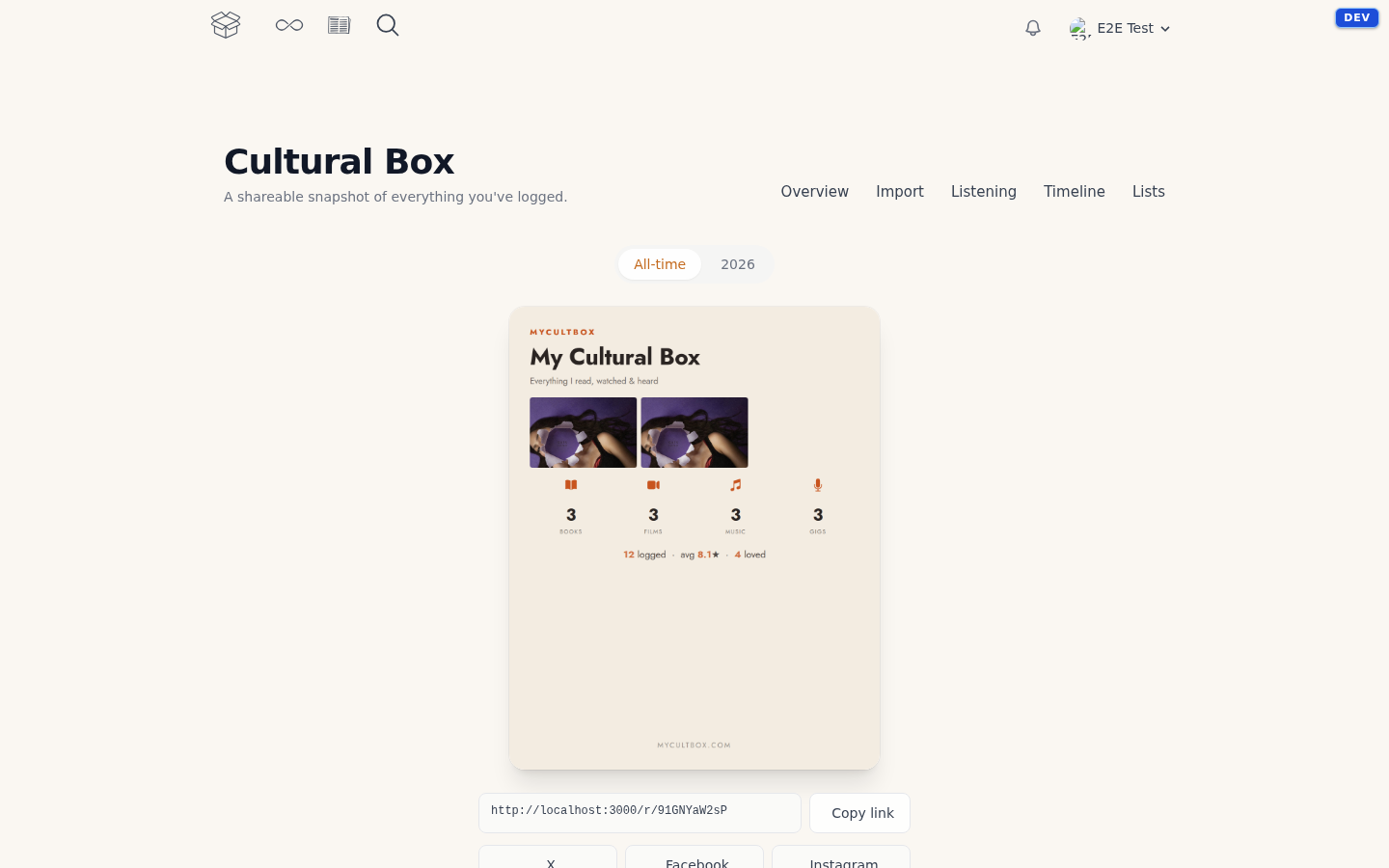Go to the Overview tab
This screenshot has height=868, width=1389.
(x=815, y=191)
